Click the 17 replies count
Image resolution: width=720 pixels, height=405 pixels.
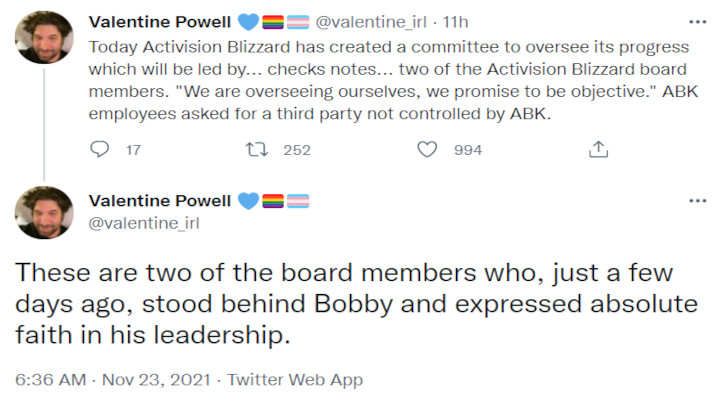click(x=132, y=150)
